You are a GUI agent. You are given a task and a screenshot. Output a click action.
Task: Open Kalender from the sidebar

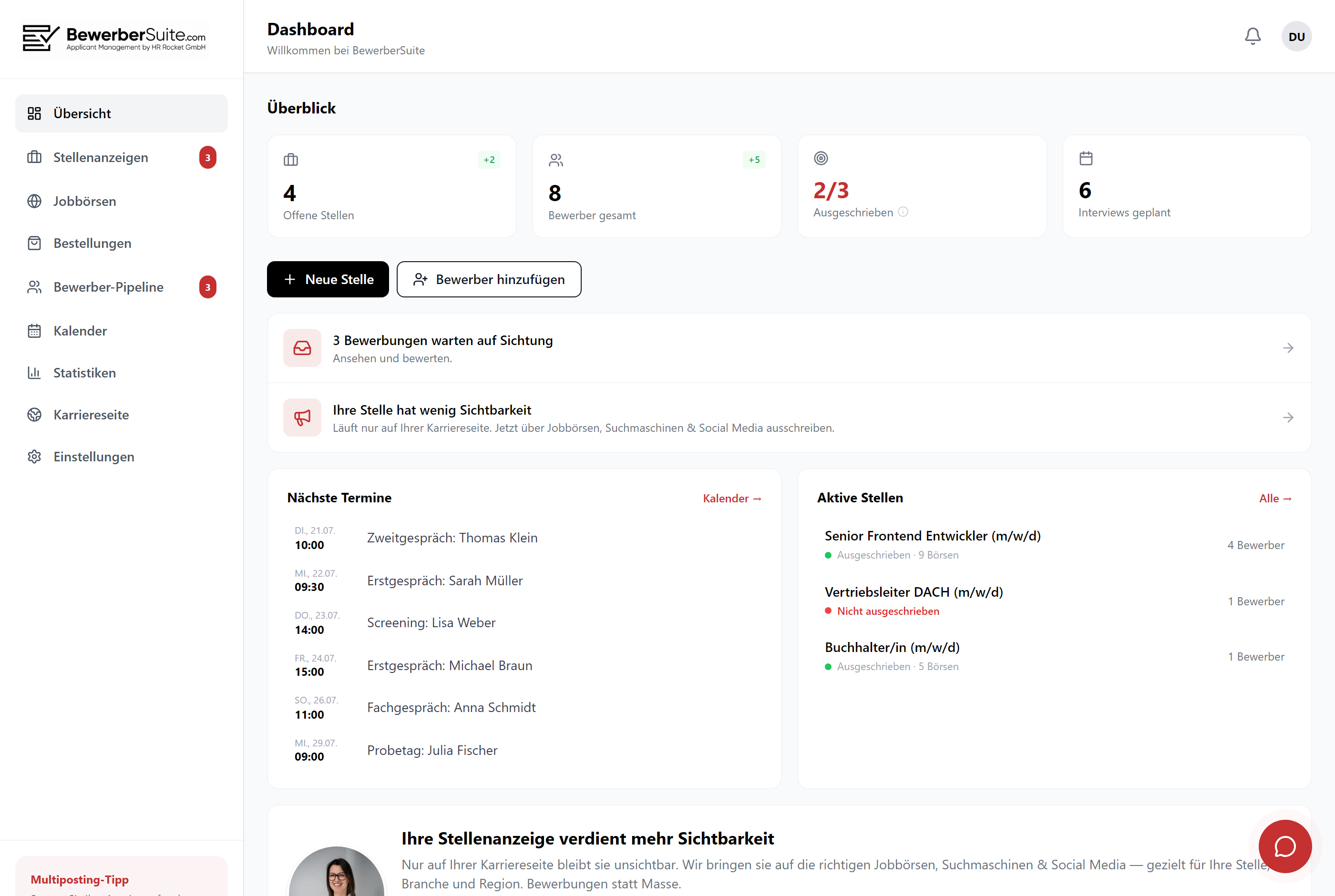pos(121,331)
